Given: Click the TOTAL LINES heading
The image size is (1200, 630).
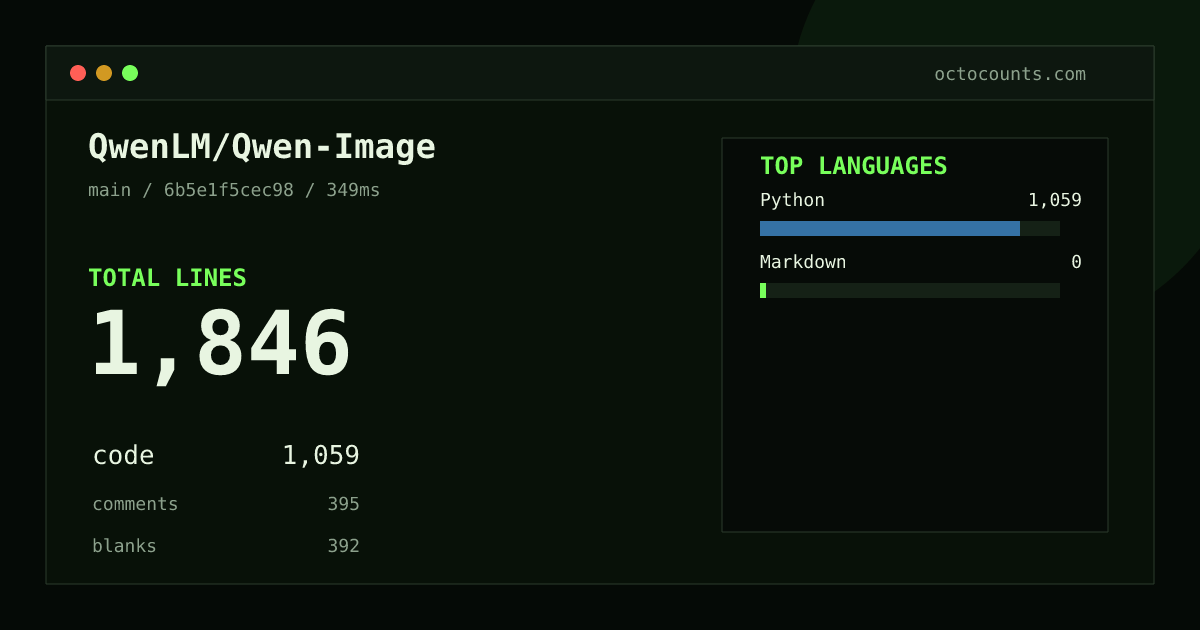Looking at the screenshot, I should 167,278.
